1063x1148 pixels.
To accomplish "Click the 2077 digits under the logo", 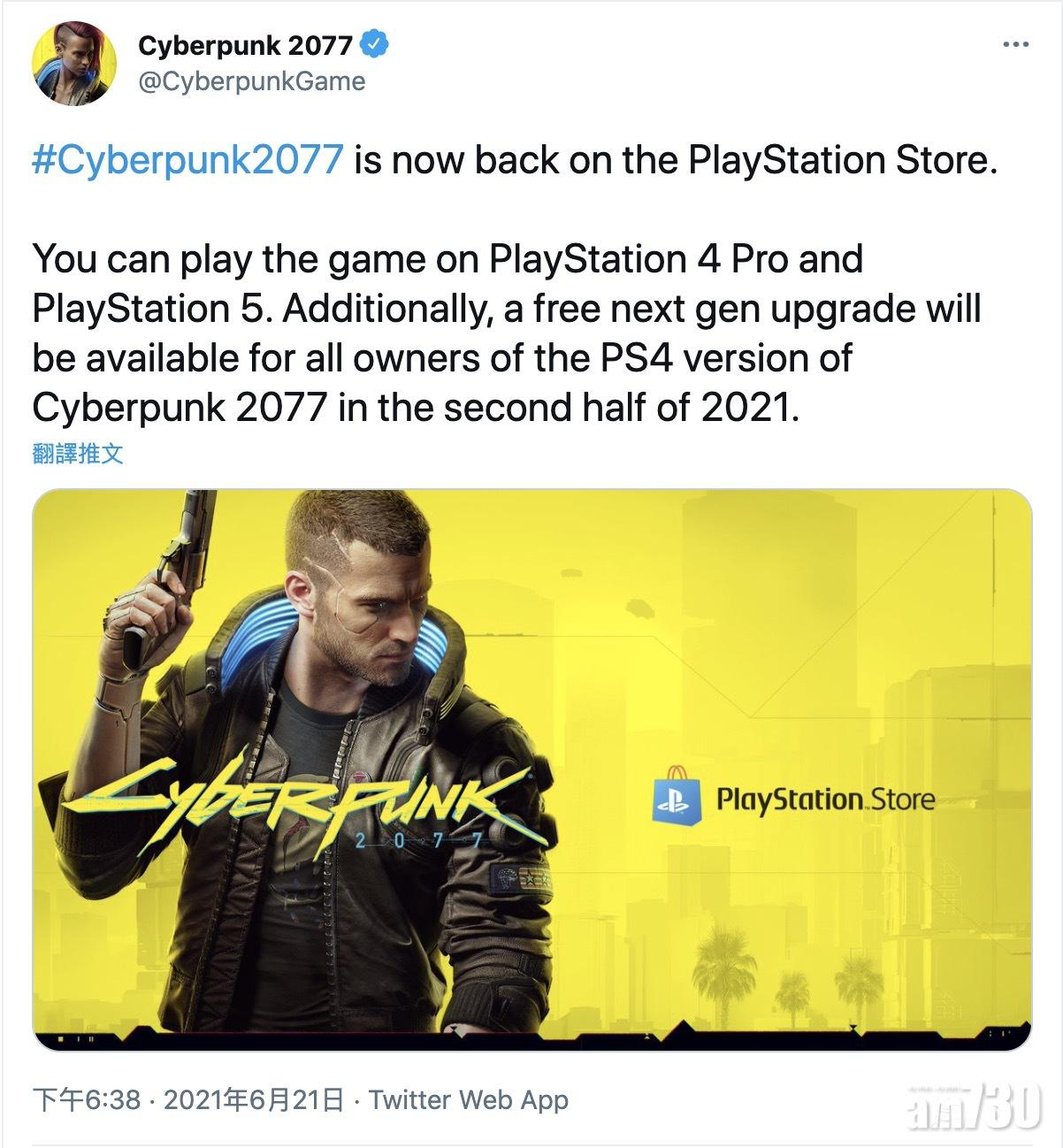I will click(418, 840).
